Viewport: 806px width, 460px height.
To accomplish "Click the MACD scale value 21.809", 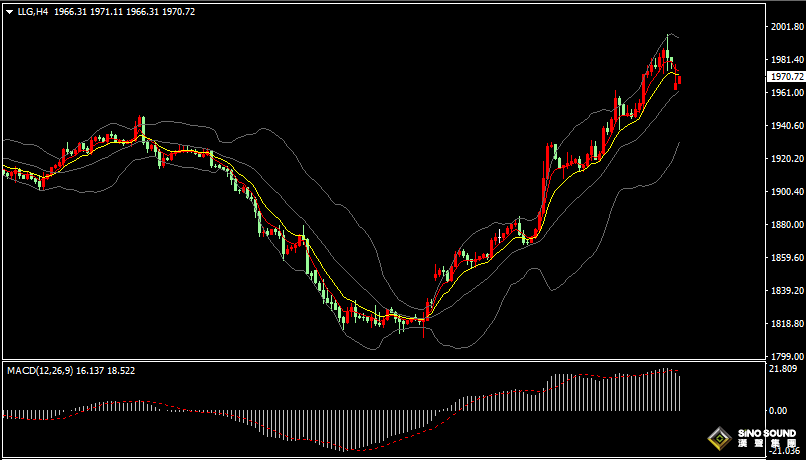I will click(x=785, y=369).
